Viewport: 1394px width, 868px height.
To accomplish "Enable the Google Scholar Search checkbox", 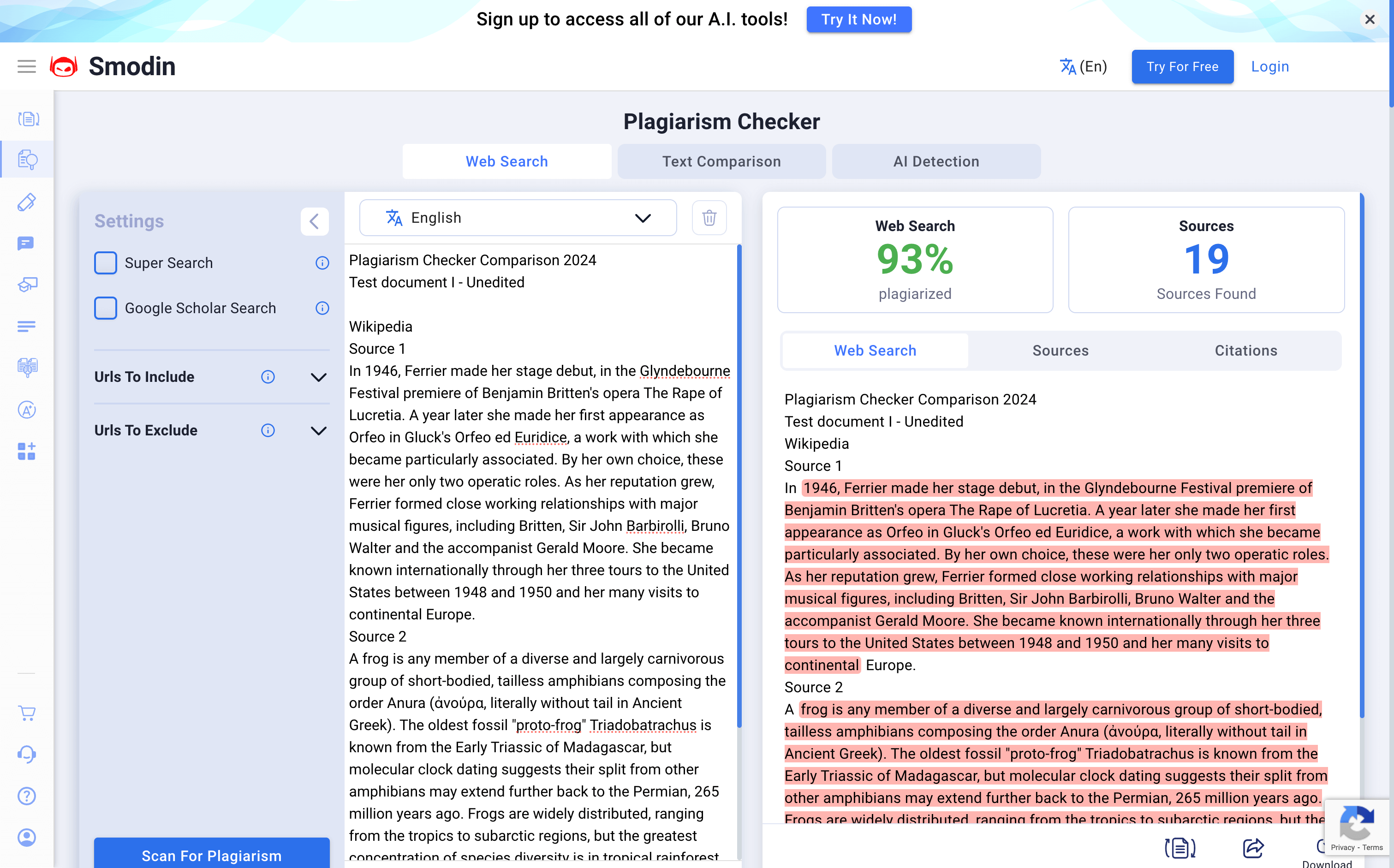I will point(106,308).
